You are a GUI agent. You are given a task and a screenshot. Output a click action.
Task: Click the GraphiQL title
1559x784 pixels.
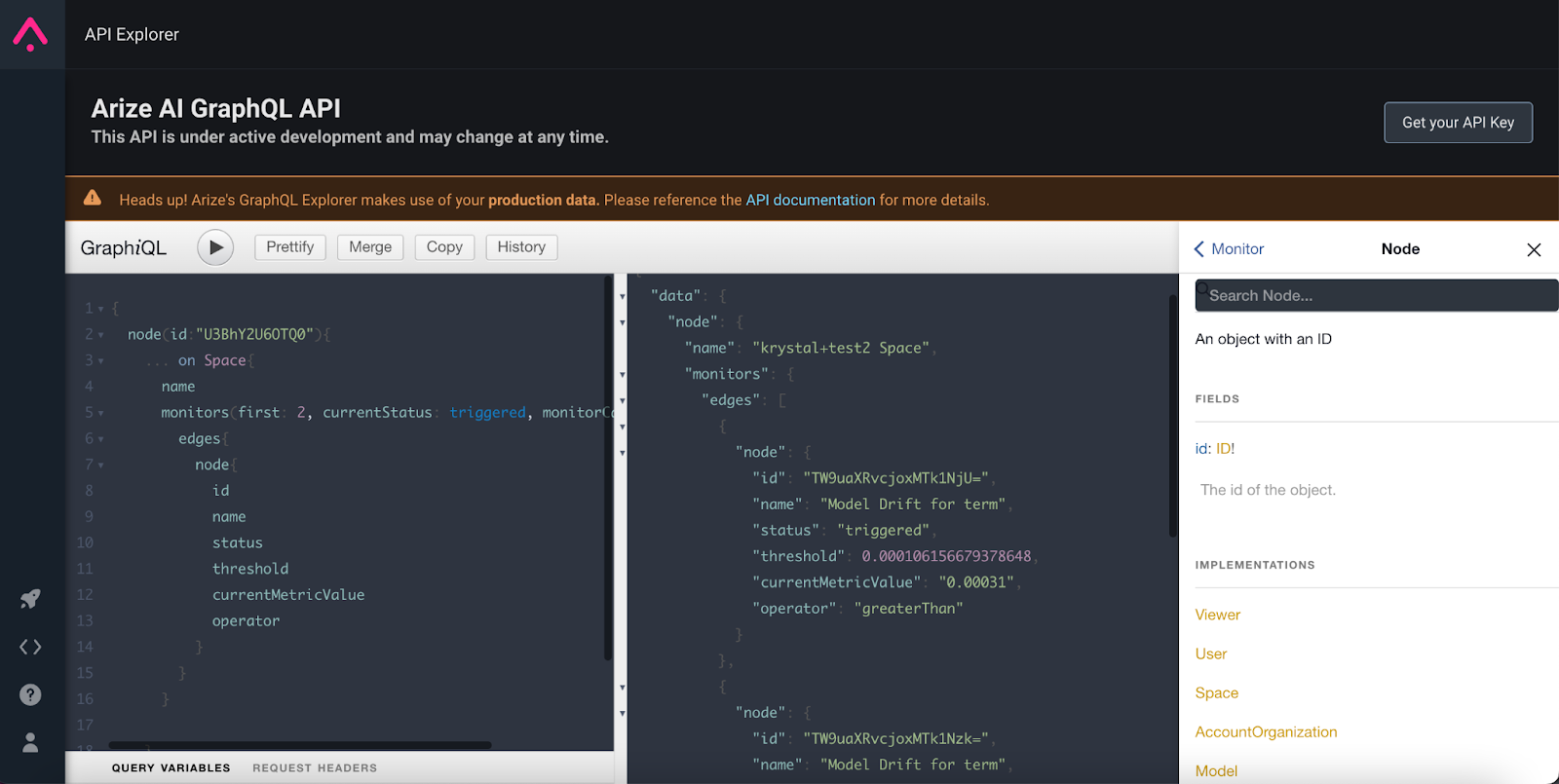point(124,247)
